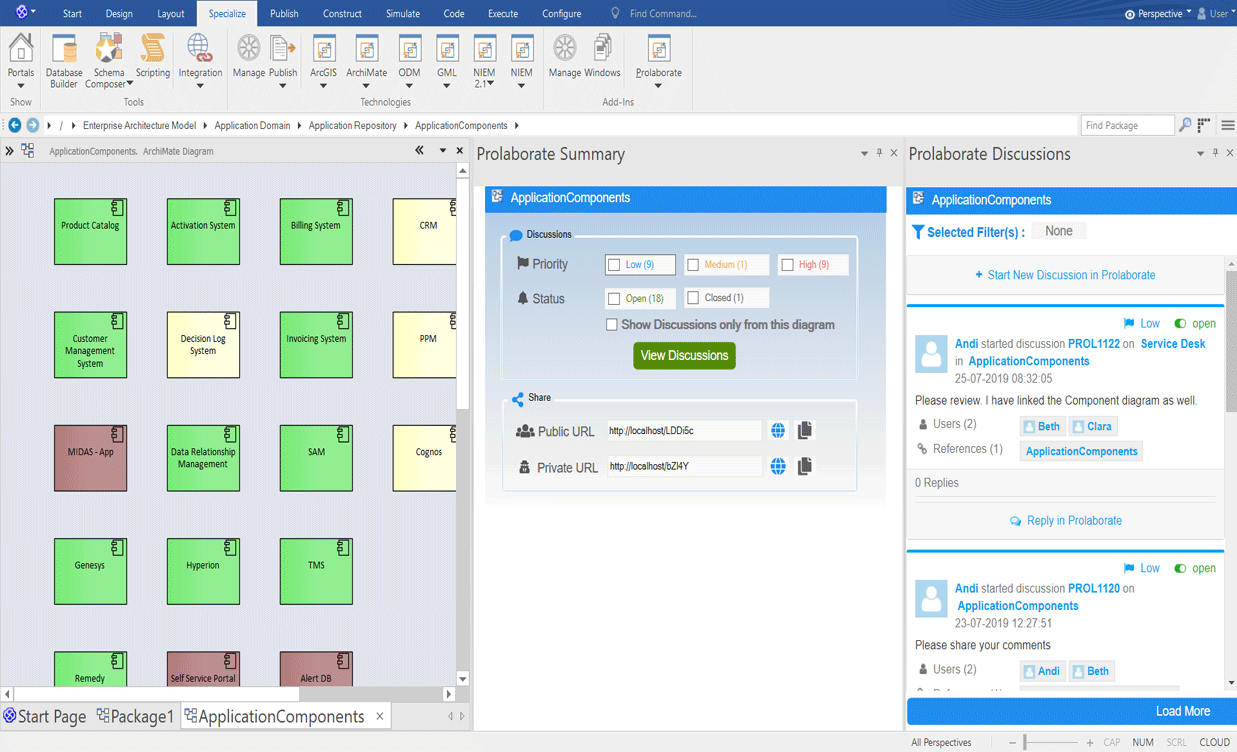The width and height of the screenshot is (1237, 752).
Task: Click the Load More button
Action: point(1183,711)
